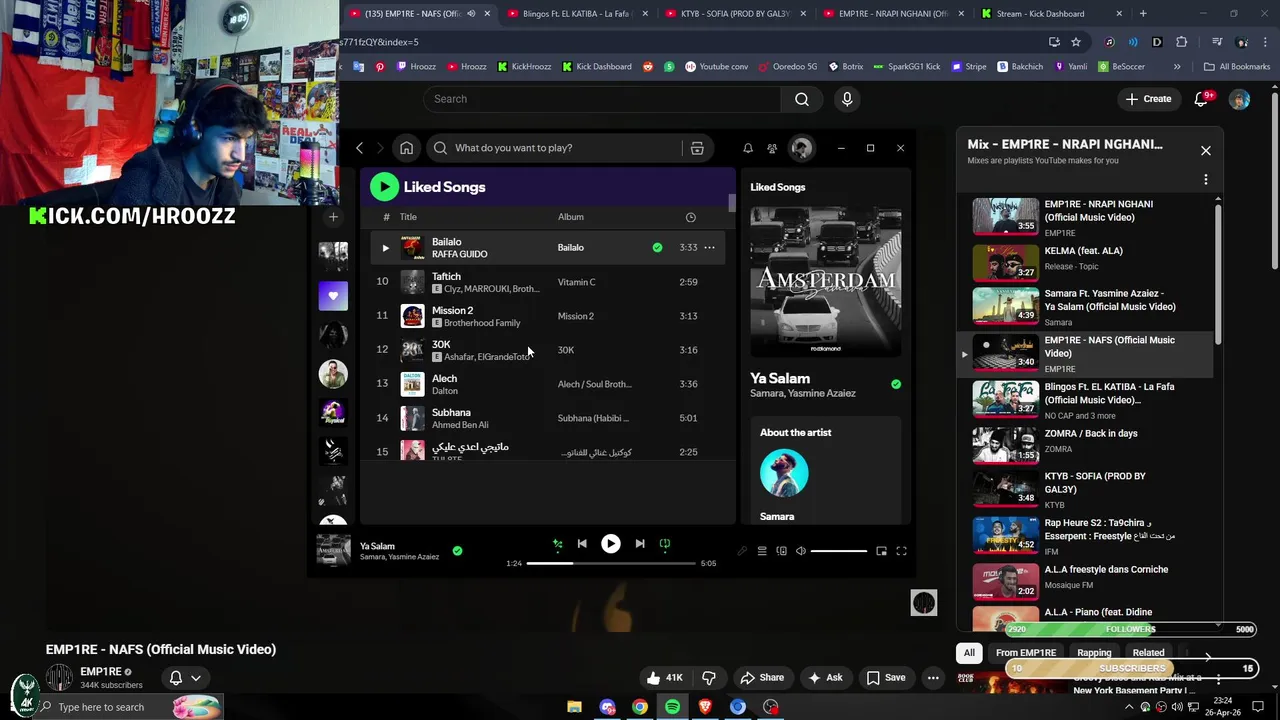This screenshot has height=720, width=1280.
Task: Open YouTube notifications bell
Action: coord(1202,99)
